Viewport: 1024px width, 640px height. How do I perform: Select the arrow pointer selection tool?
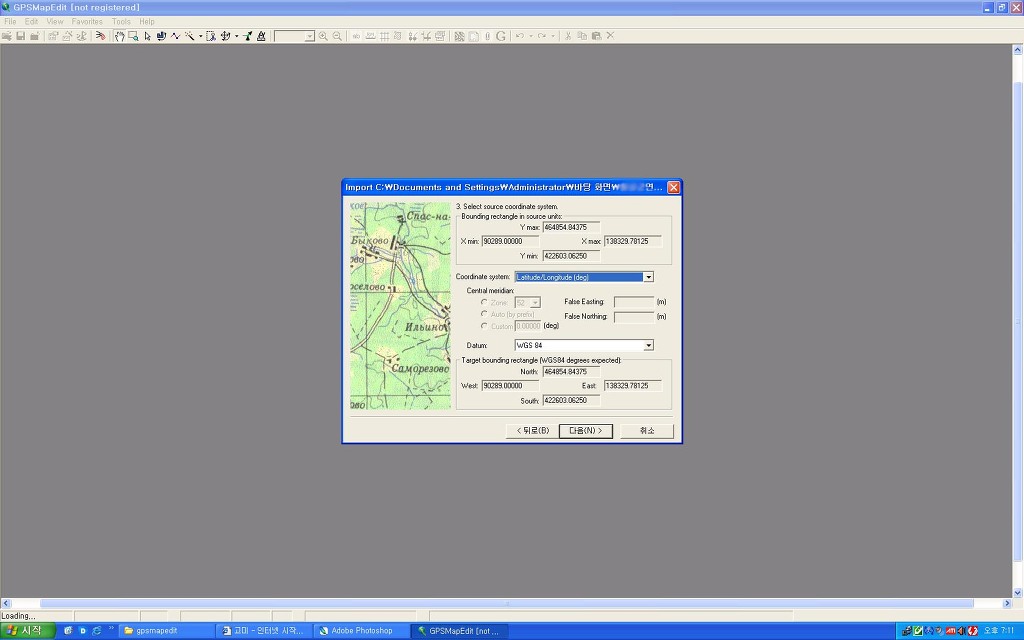(147, 36)
